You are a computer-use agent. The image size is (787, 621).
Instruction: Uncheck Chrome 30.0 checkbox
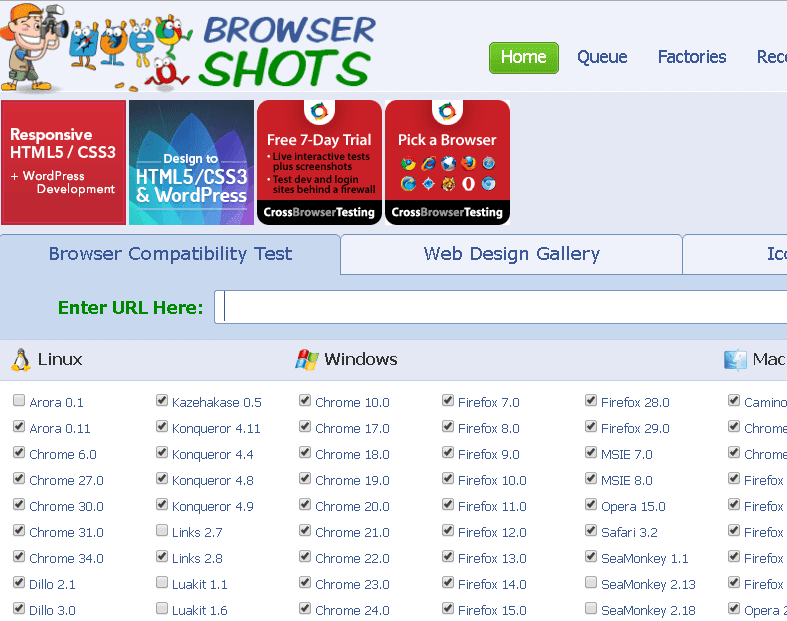coord(19,505)
